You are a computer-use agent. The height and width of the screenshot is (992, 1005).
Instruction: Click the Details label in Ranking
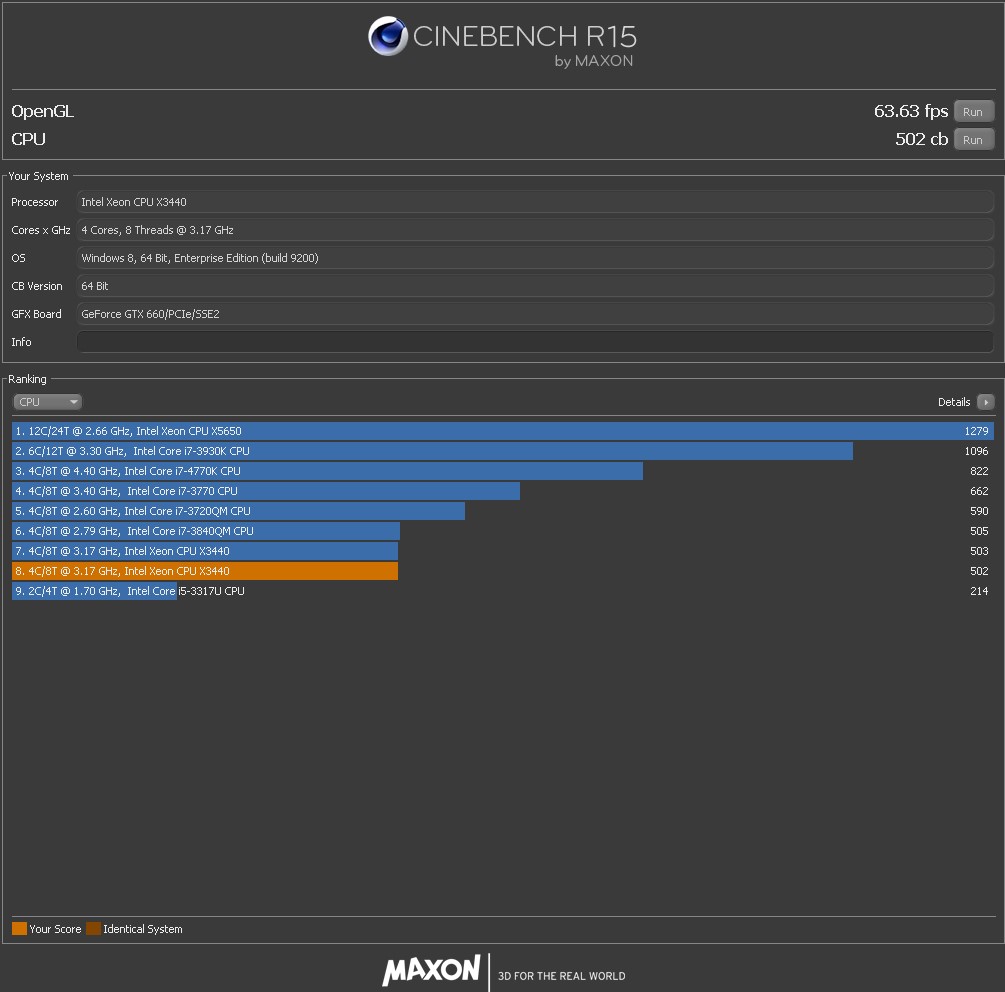pyautogui.click(x=954, y=402)
